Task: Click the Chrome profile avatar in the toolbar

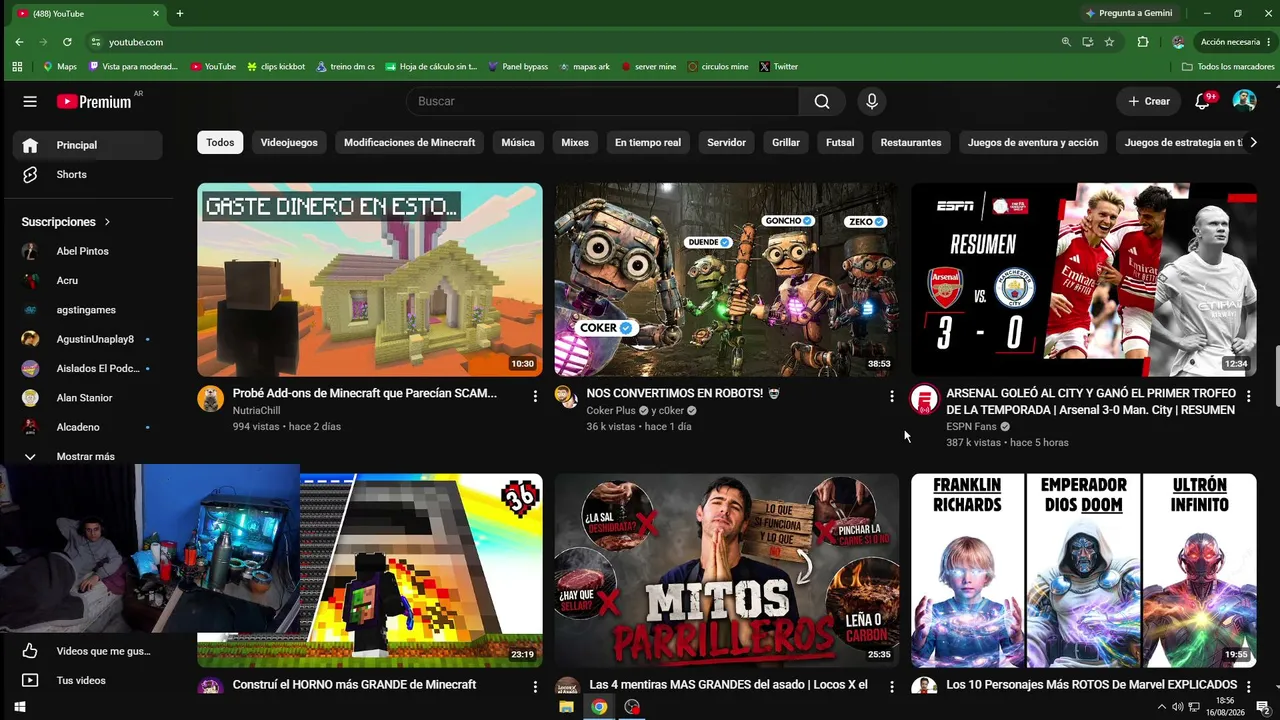Action: click(1178, 42)
